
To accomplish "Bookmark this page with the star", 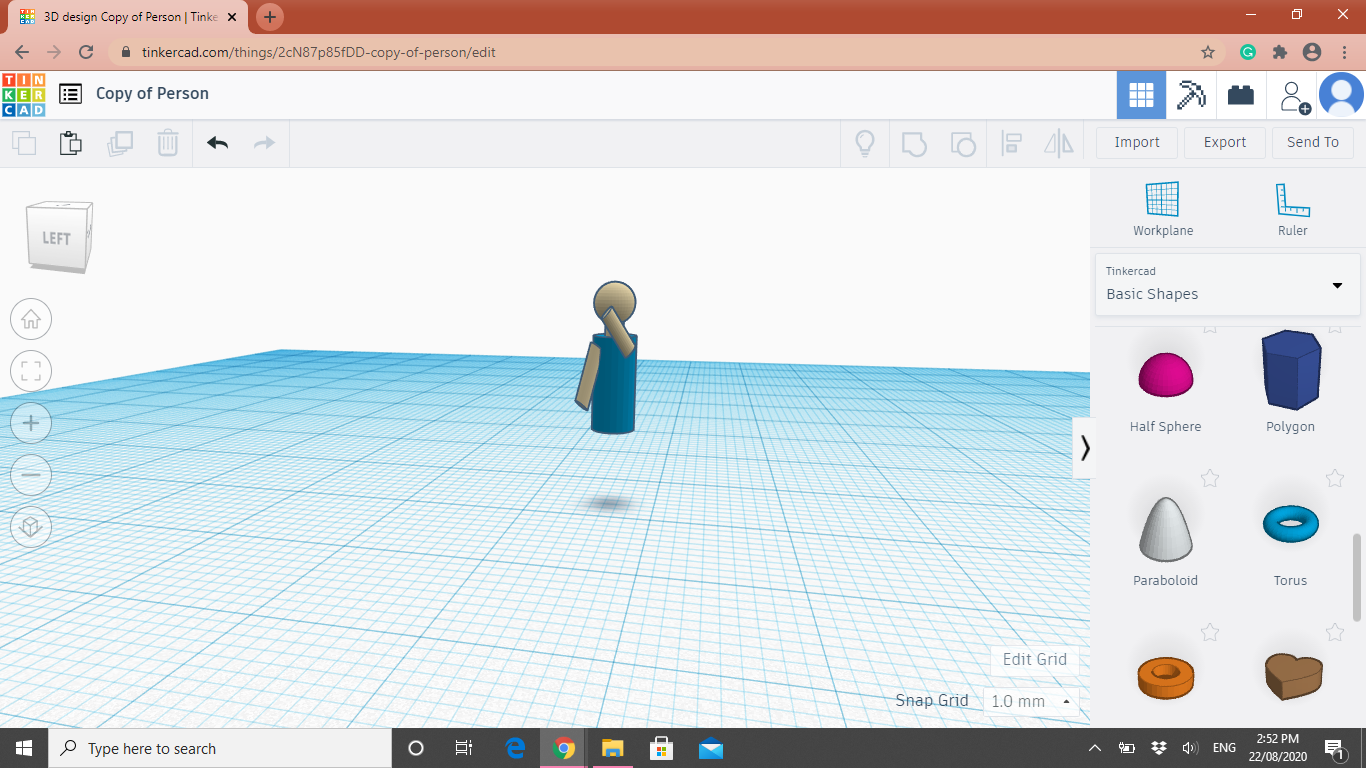I will coord(1208,52).
